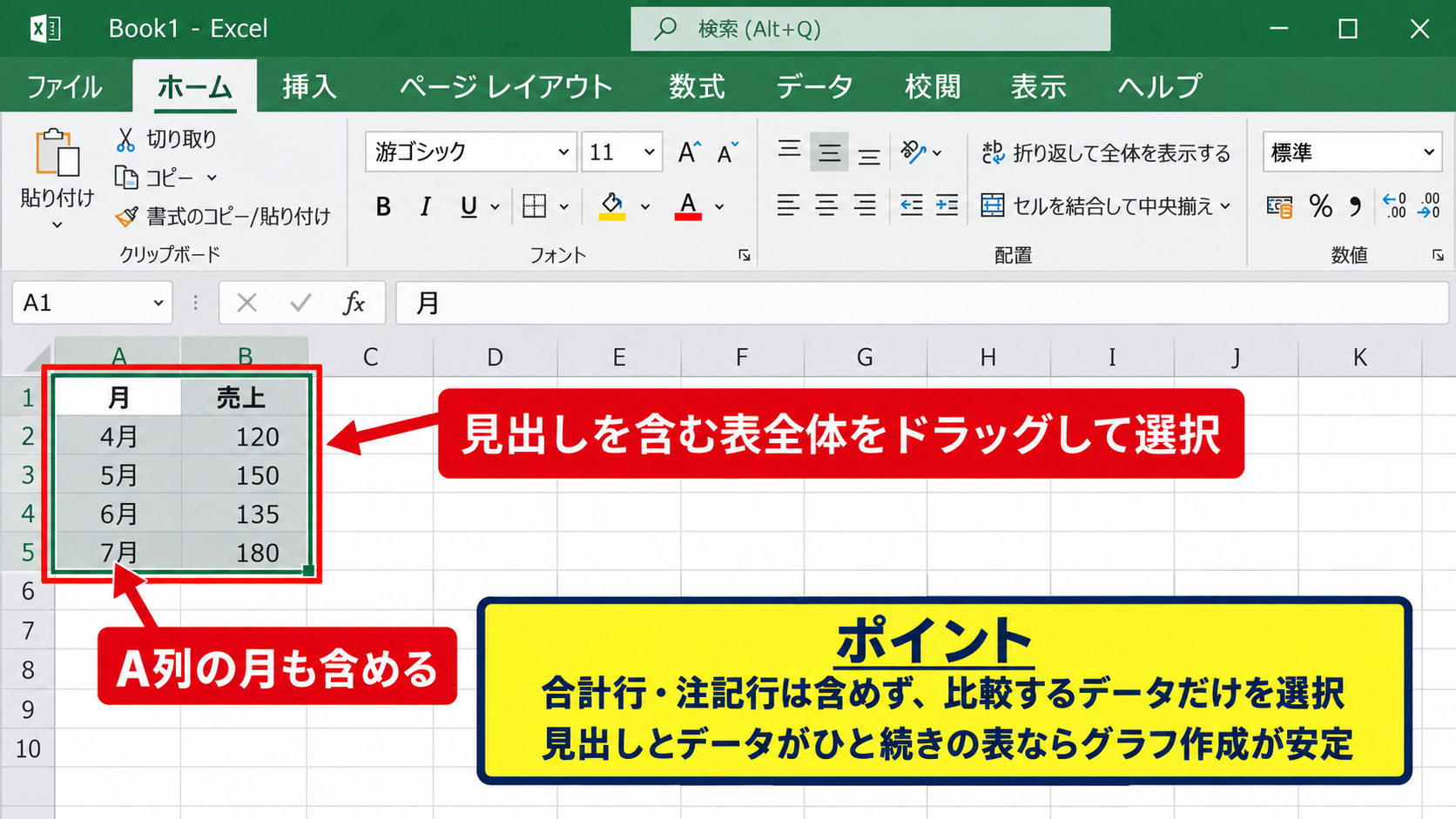Click the Paste (貼り付け) clipboard icon
Image resolution: width=1456 pixels, height=819 pixels.
click(57, 153)
